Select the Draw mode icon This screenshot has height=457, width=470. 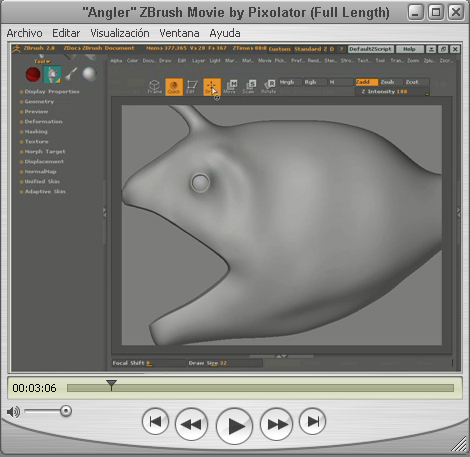(x=212, y=87)
